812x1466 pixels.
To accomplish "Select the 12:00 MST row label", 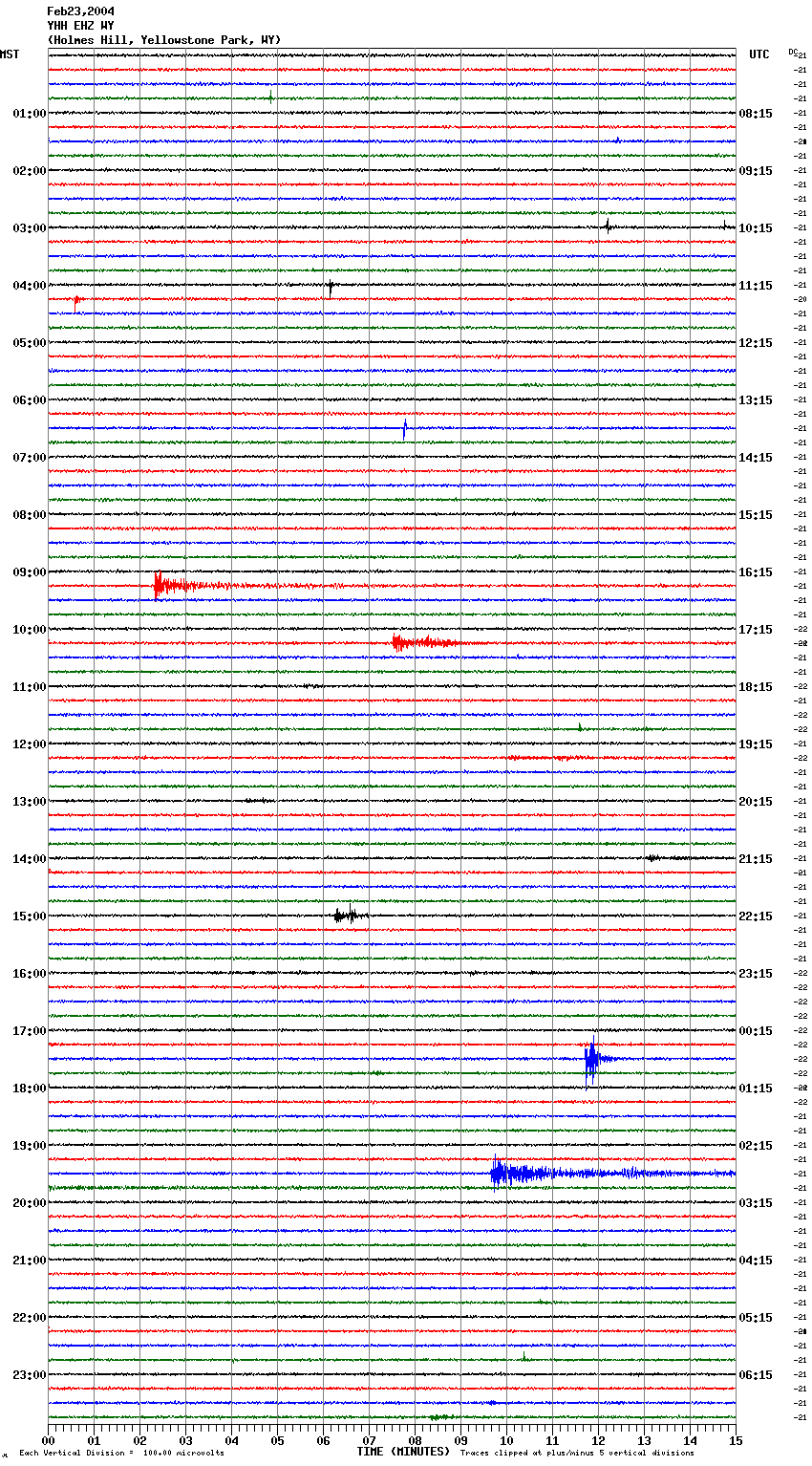I will coord(29,744).
